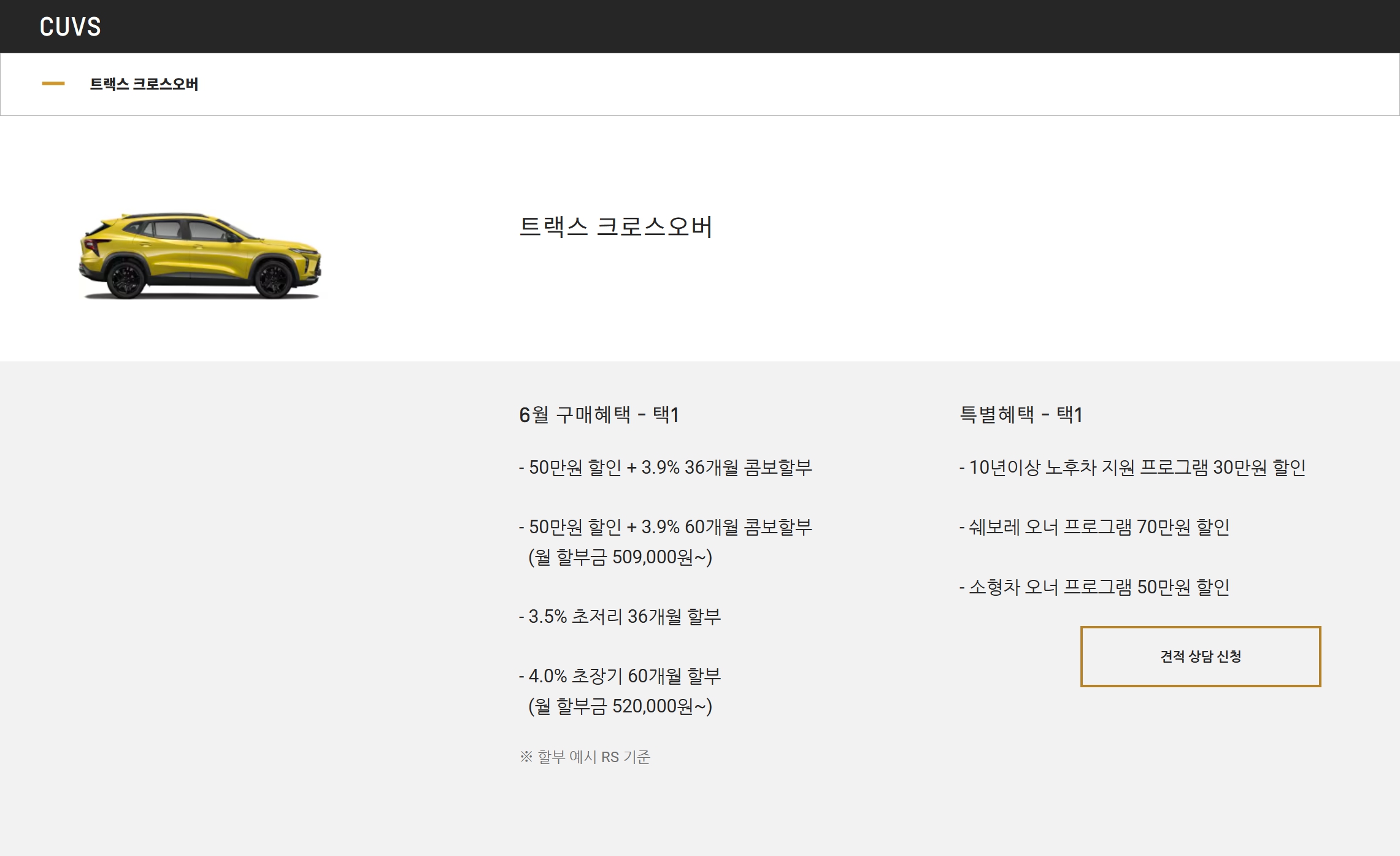Select the 4.0% 초장기 60개월 할부 option
This screenshot has height=856, width=1400.
pyautogui.click(x=620, y=676)
